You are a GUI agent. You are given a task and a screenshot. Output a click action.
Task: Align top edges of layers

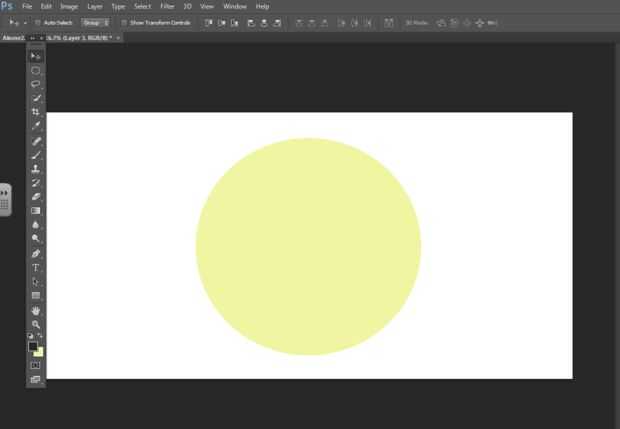tap(208, 23)
